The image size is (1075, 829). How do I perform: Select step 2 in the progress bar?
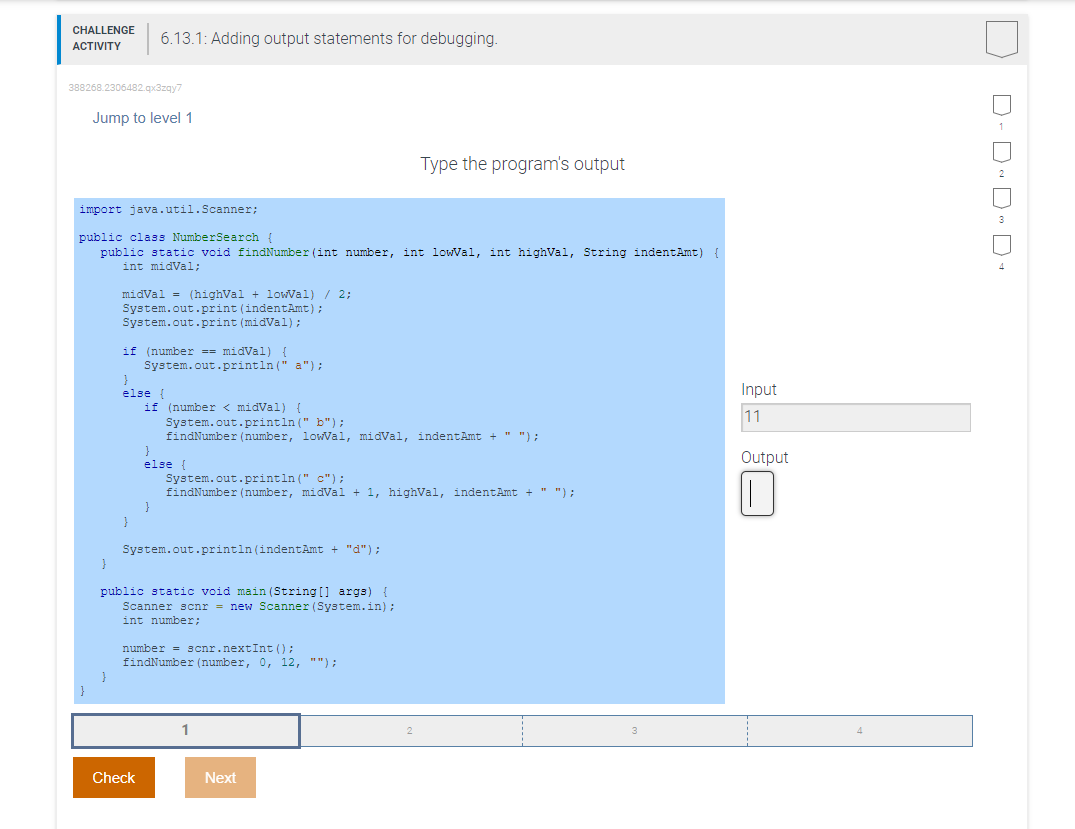point(410,730)
